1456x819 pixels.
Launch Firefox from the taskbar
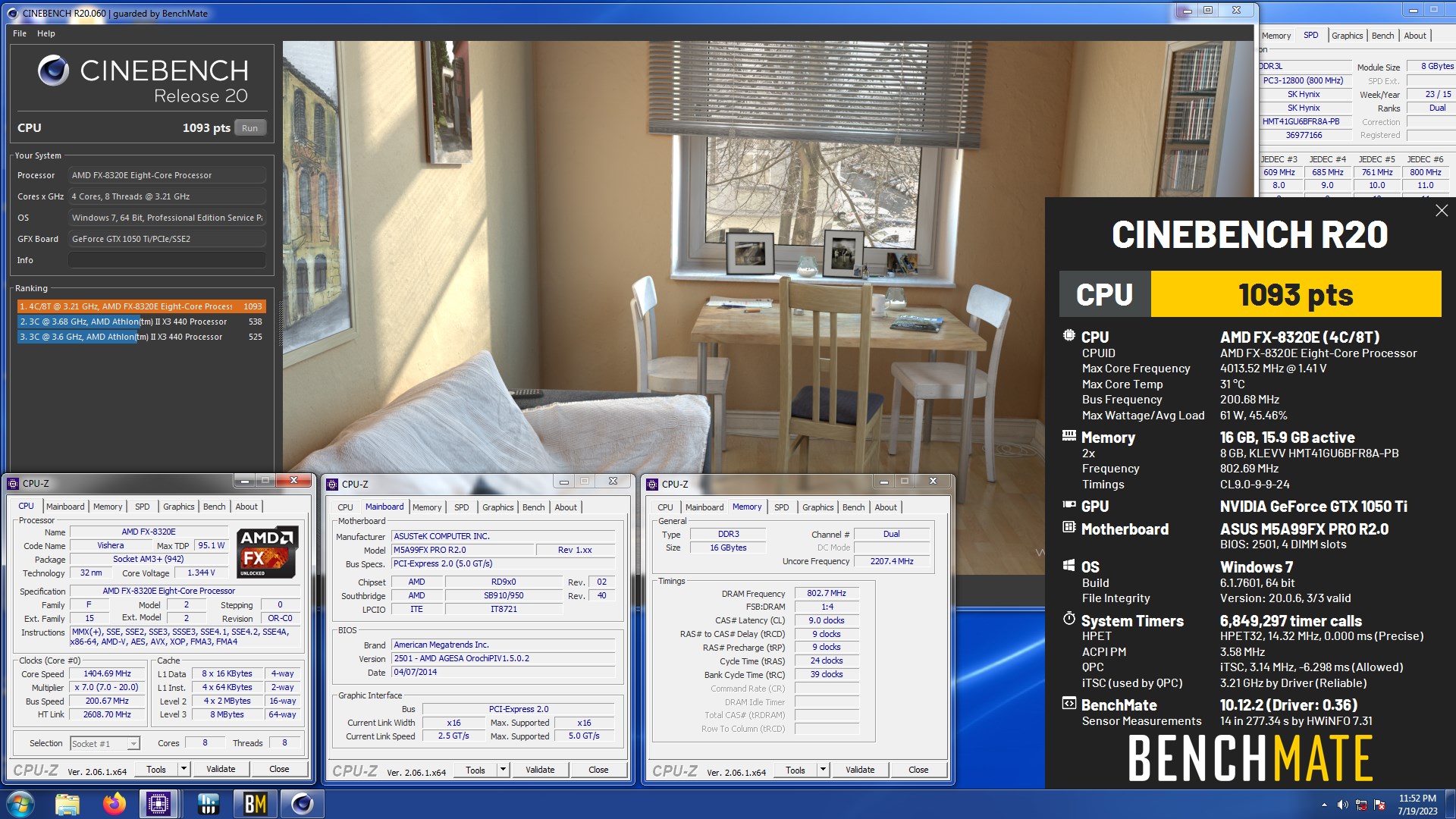tap(115, 804)
